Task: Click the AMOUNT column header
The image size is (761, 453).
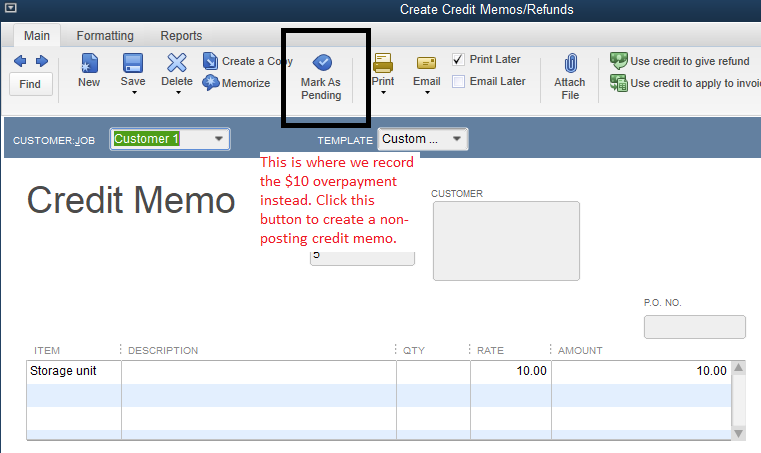Action: 580,351
